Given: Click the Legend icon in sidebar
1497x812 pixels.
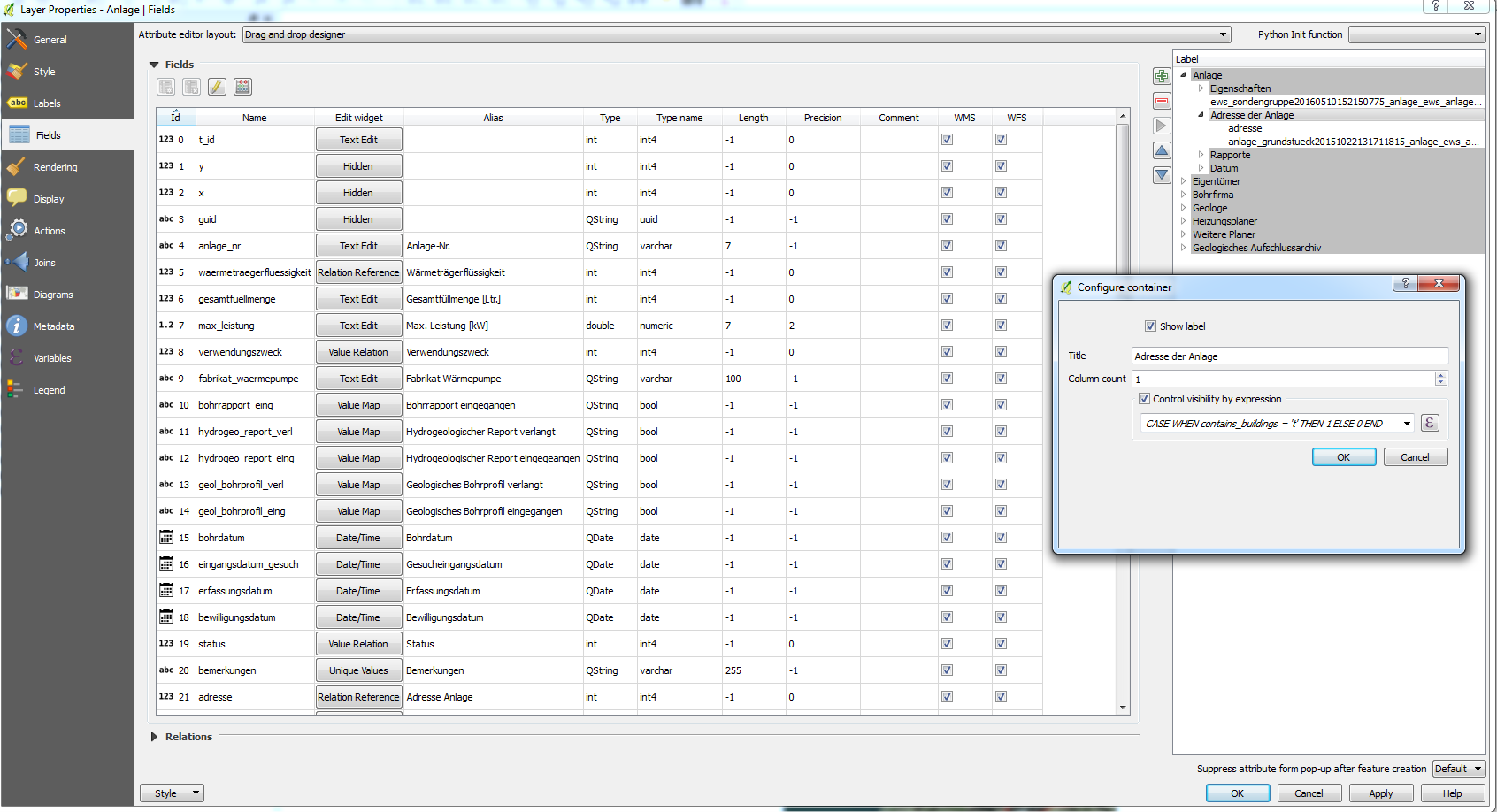Looking at the screenshot, I should (15, 389).
